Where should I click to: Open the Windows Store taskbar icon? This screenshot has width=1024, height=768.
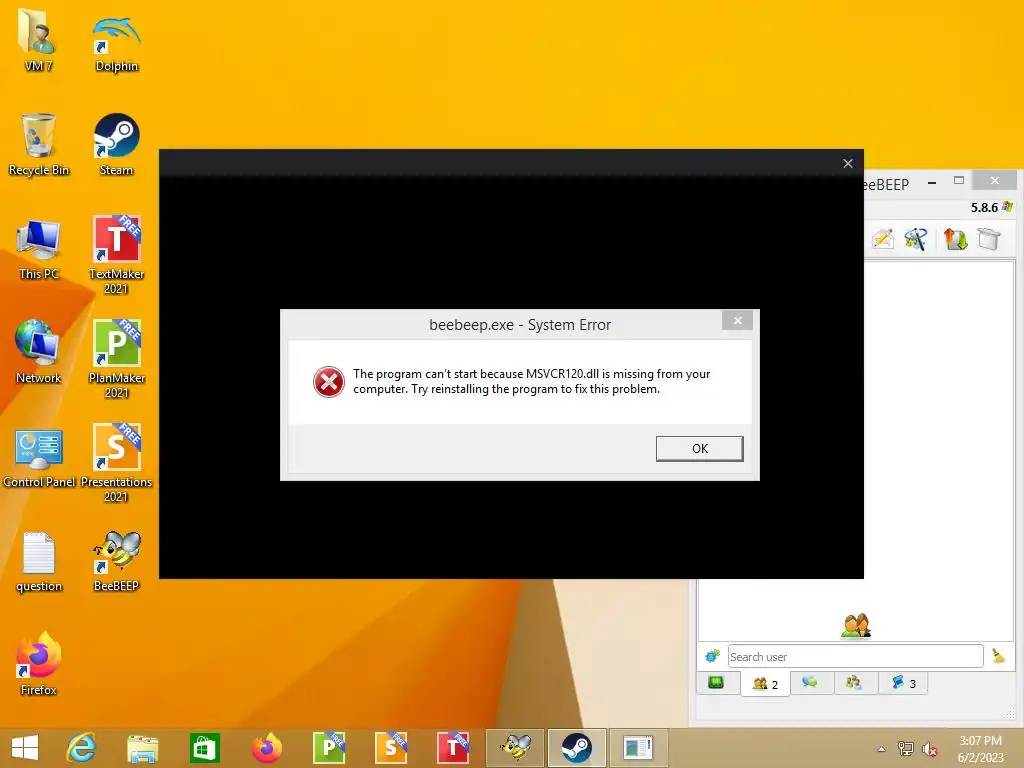click(204, 748)
